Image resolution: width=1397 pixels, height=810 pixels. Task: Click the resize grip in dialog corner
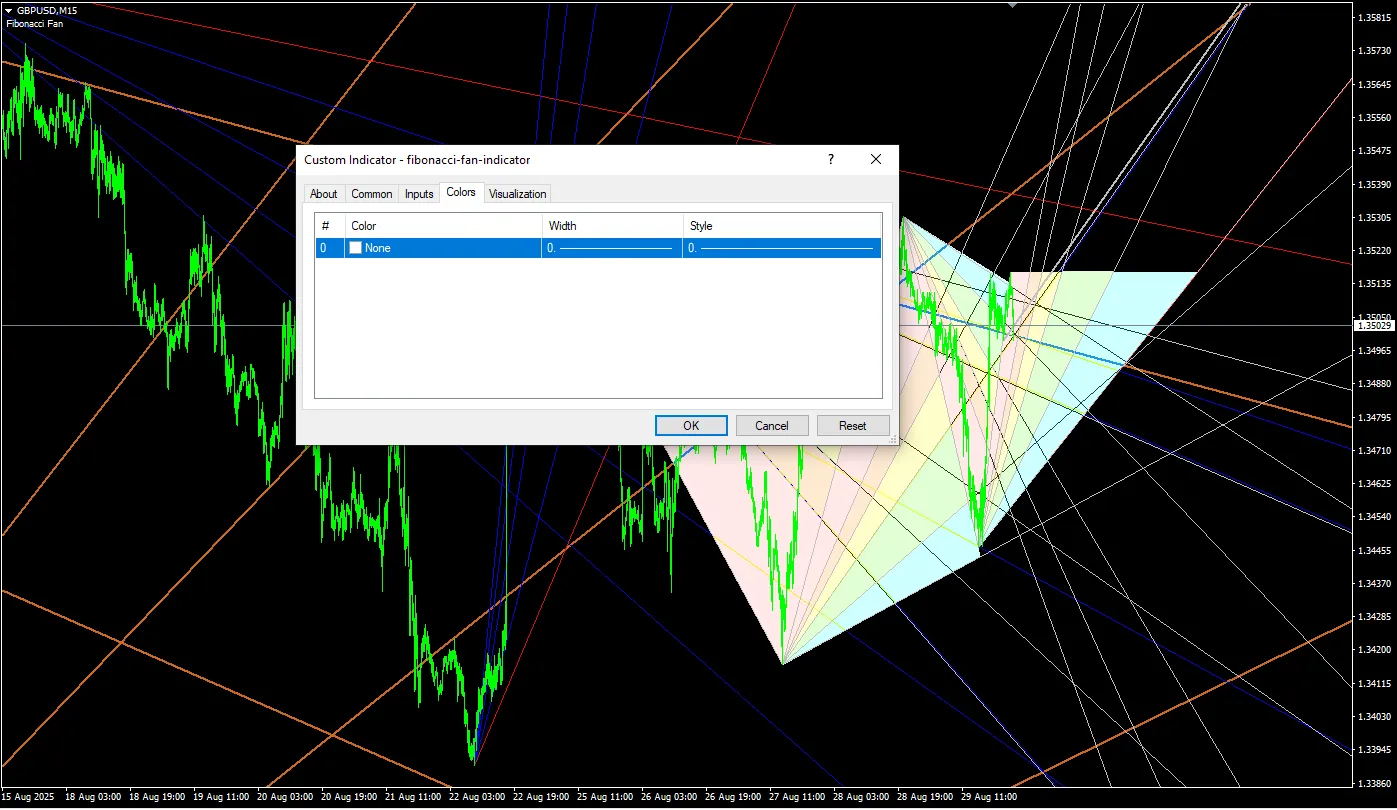point(893,439)
